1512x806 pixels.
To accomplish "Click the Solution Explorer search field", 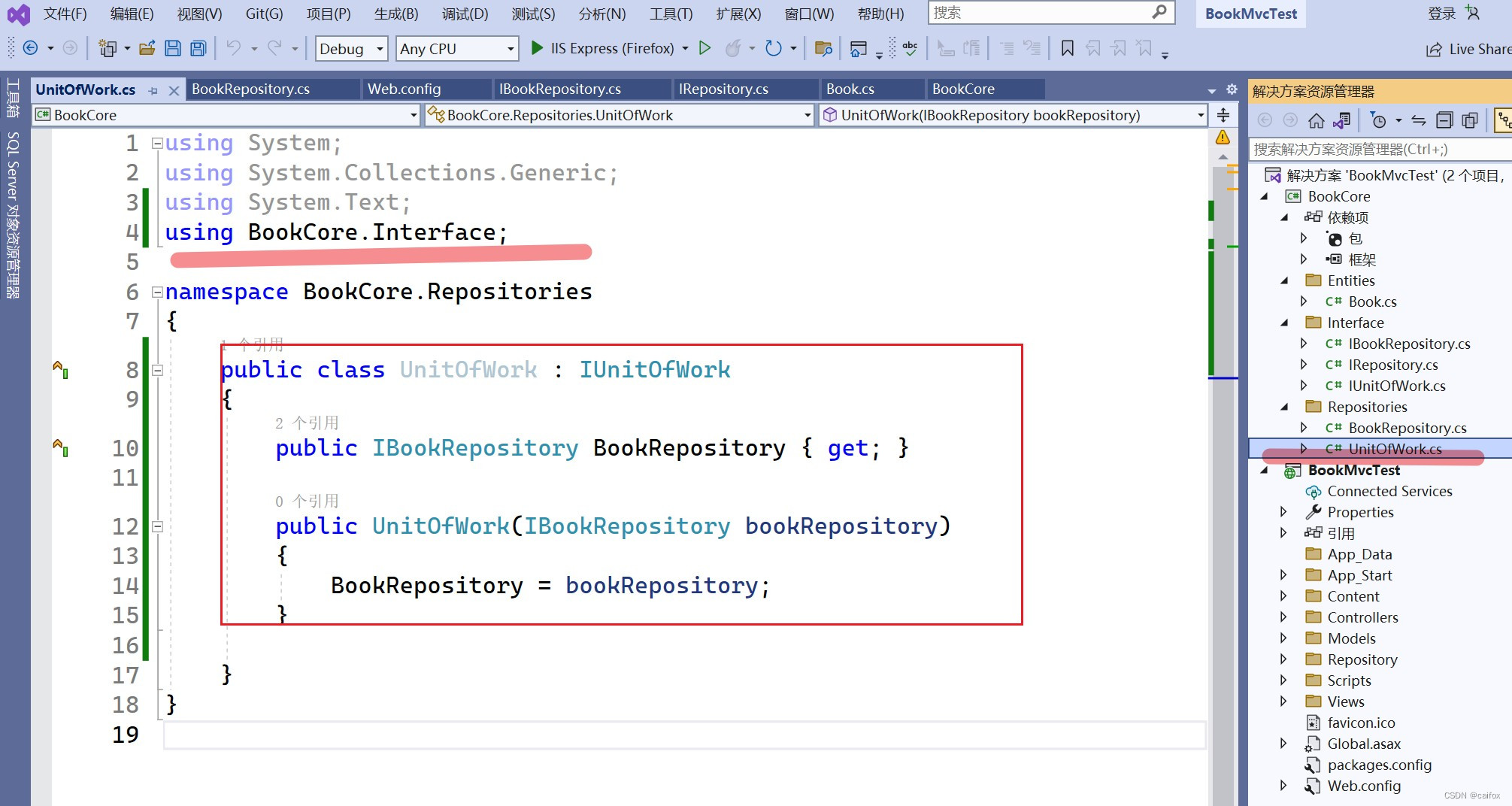I will pyautogui.click(x=1380, y=149).
